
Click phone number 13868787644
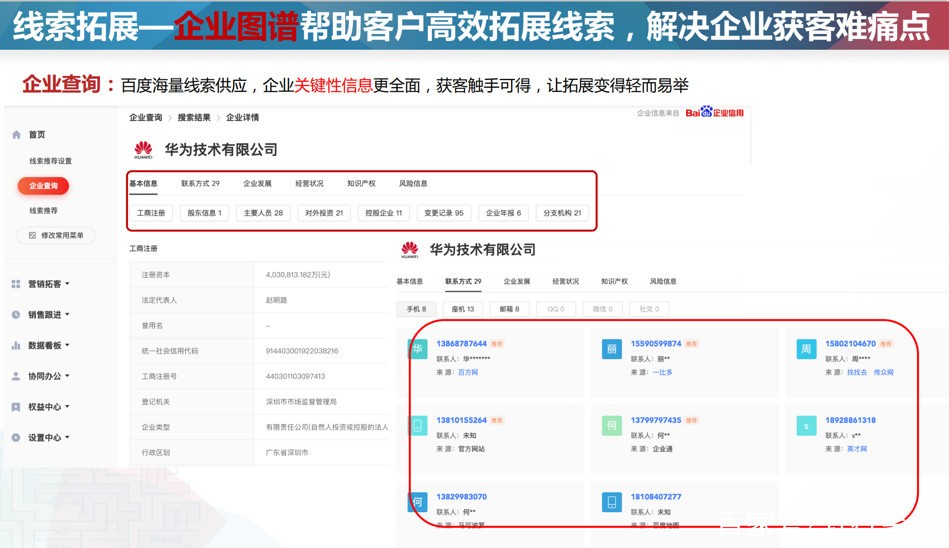tap(462, 343)
